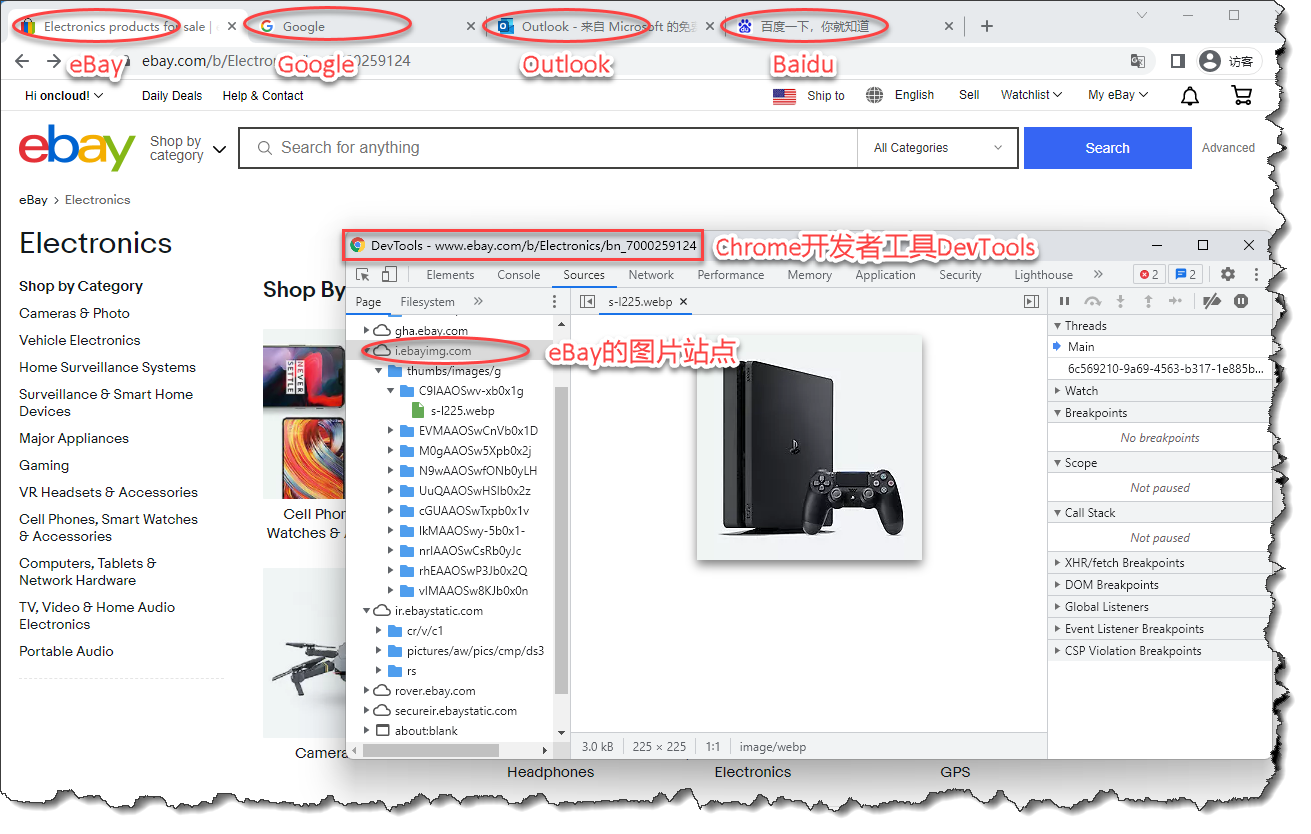Click the pause script execution icon
This screenshot has width=1311, height=834.
[x=1064, y=302]
